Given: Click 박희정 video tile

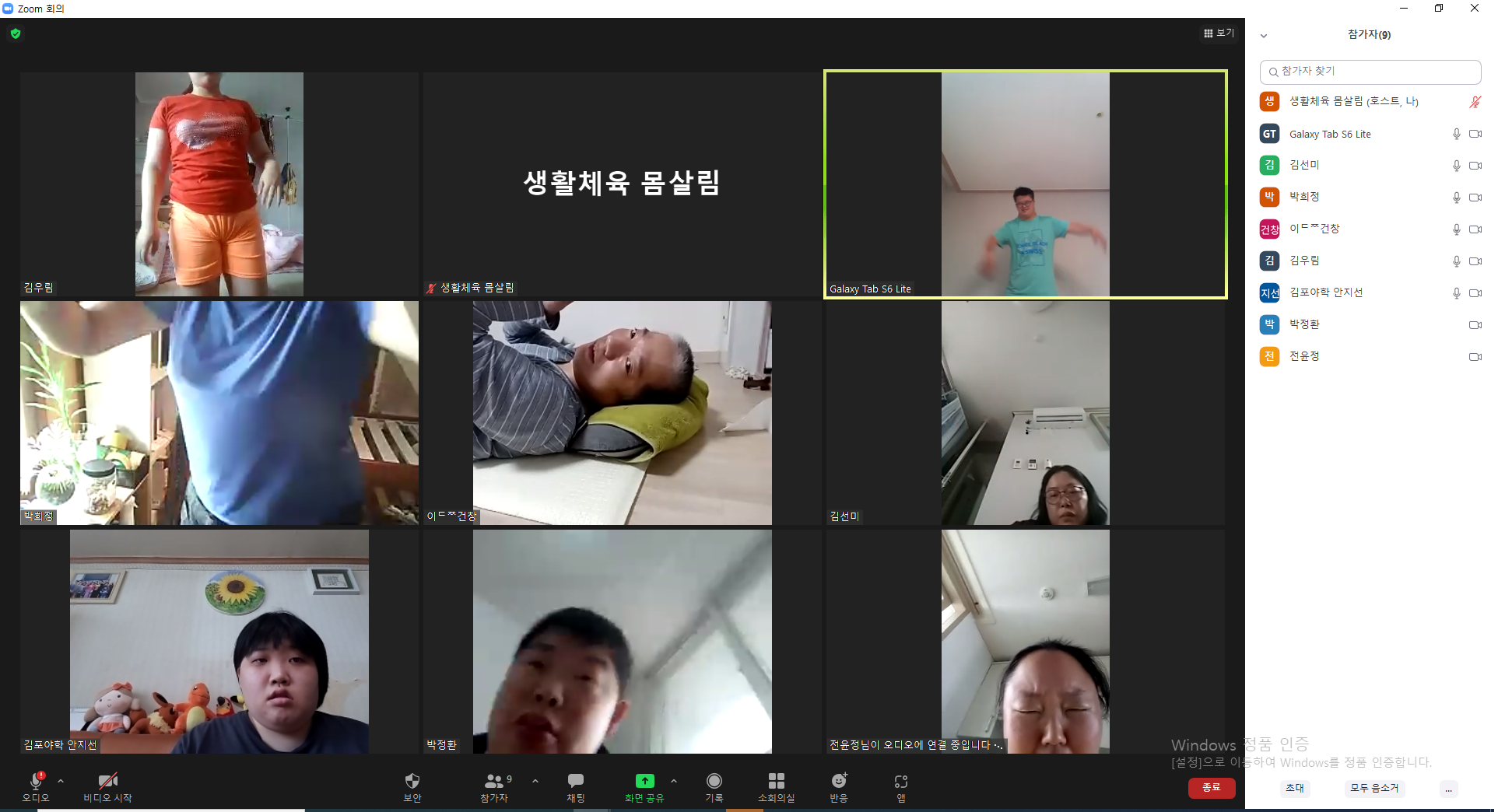Looking at the screenshot, I should pyautogui.click(x=219, y=413).
